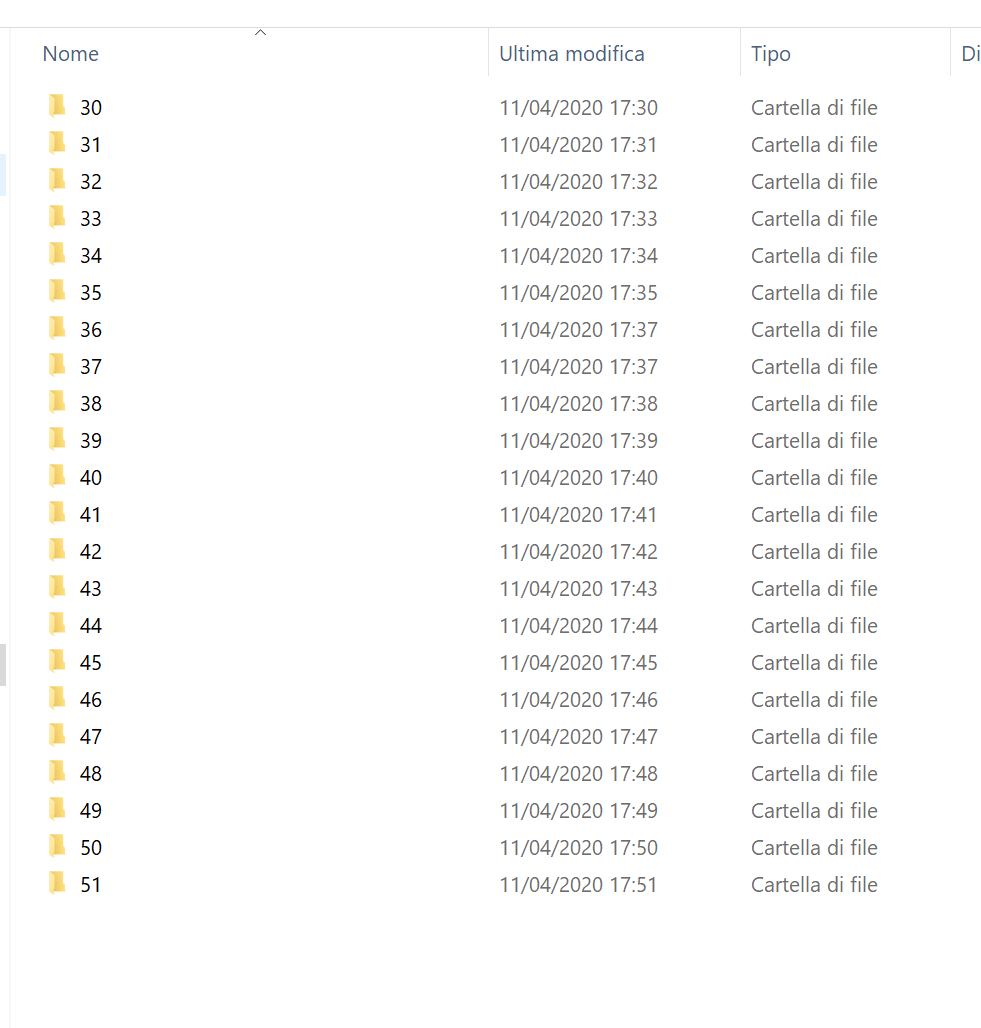This screenshot has height=1028, width=981.
Task: Select folder name 30
Action: click(x=90, y=108)
